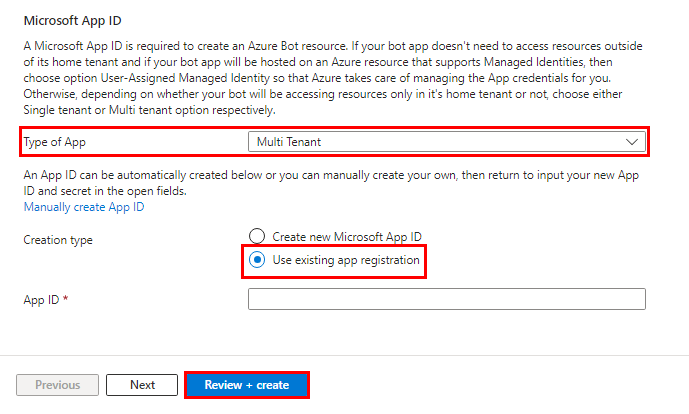The height and width of the screenshot is (414, 689).
Task: Click the 'Type of App' field label
Action: 55,142
